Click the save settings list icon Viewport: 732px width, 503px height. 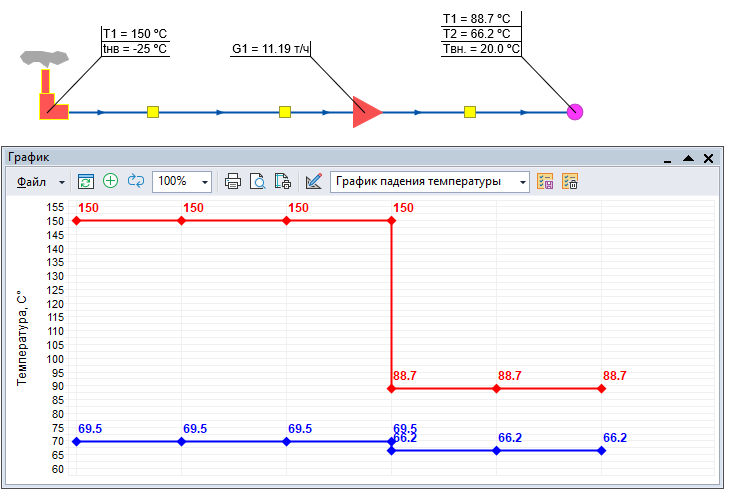click(546, 181)
